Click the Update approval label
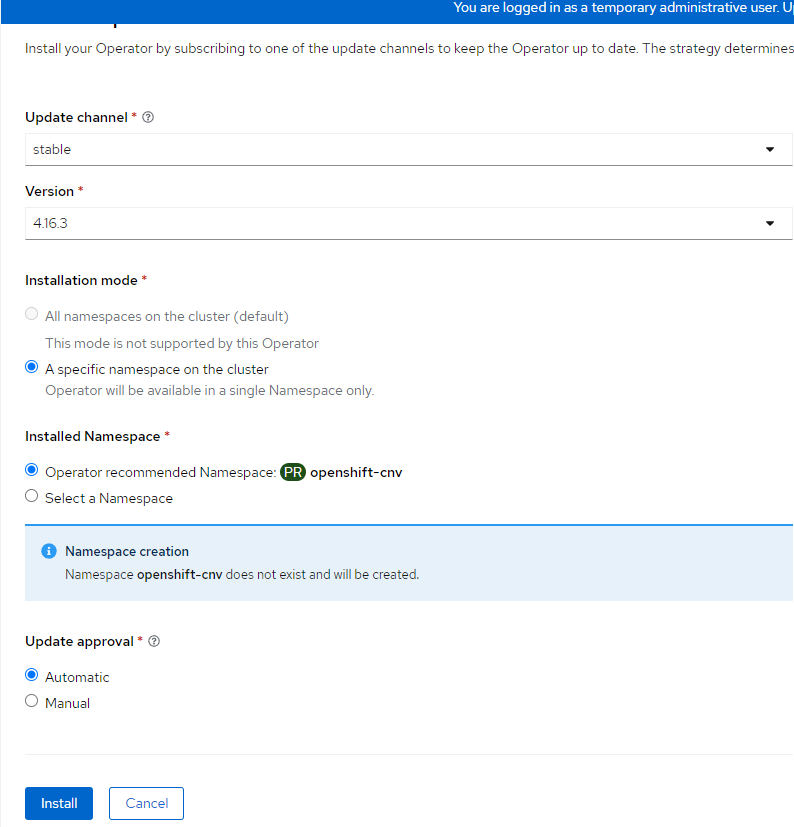 click(80, 642)
